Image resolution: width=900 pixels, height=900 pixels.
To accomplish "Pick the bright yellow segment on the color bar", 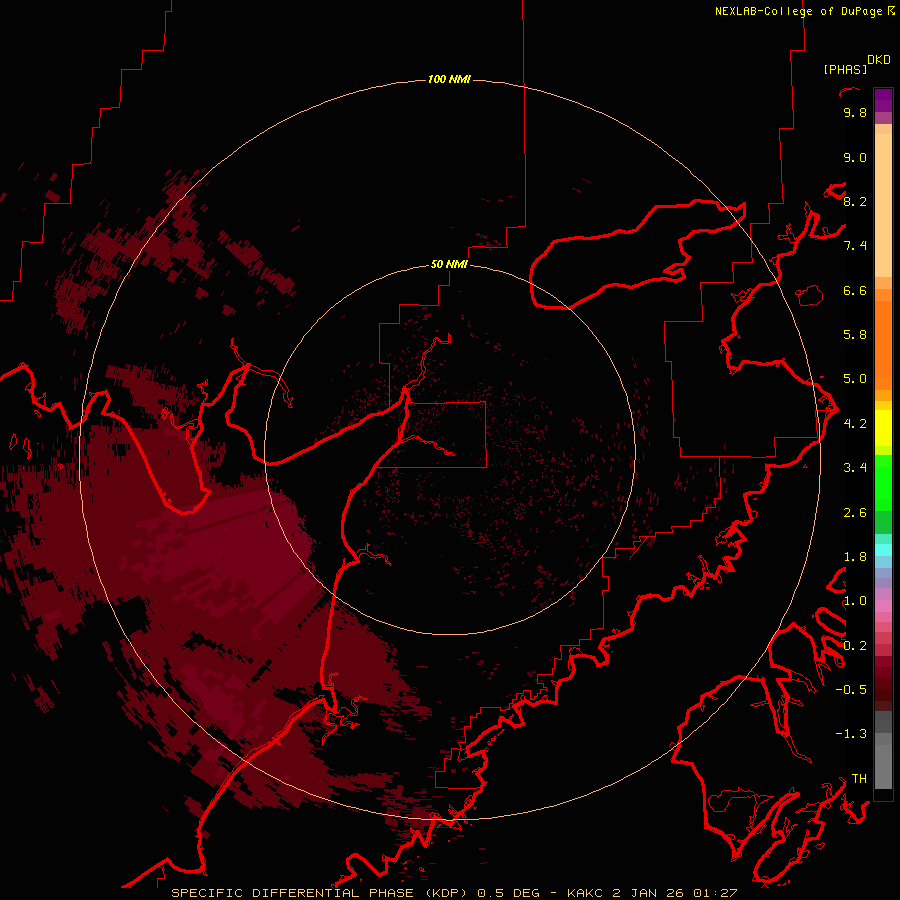I will [x=883, y=428].
